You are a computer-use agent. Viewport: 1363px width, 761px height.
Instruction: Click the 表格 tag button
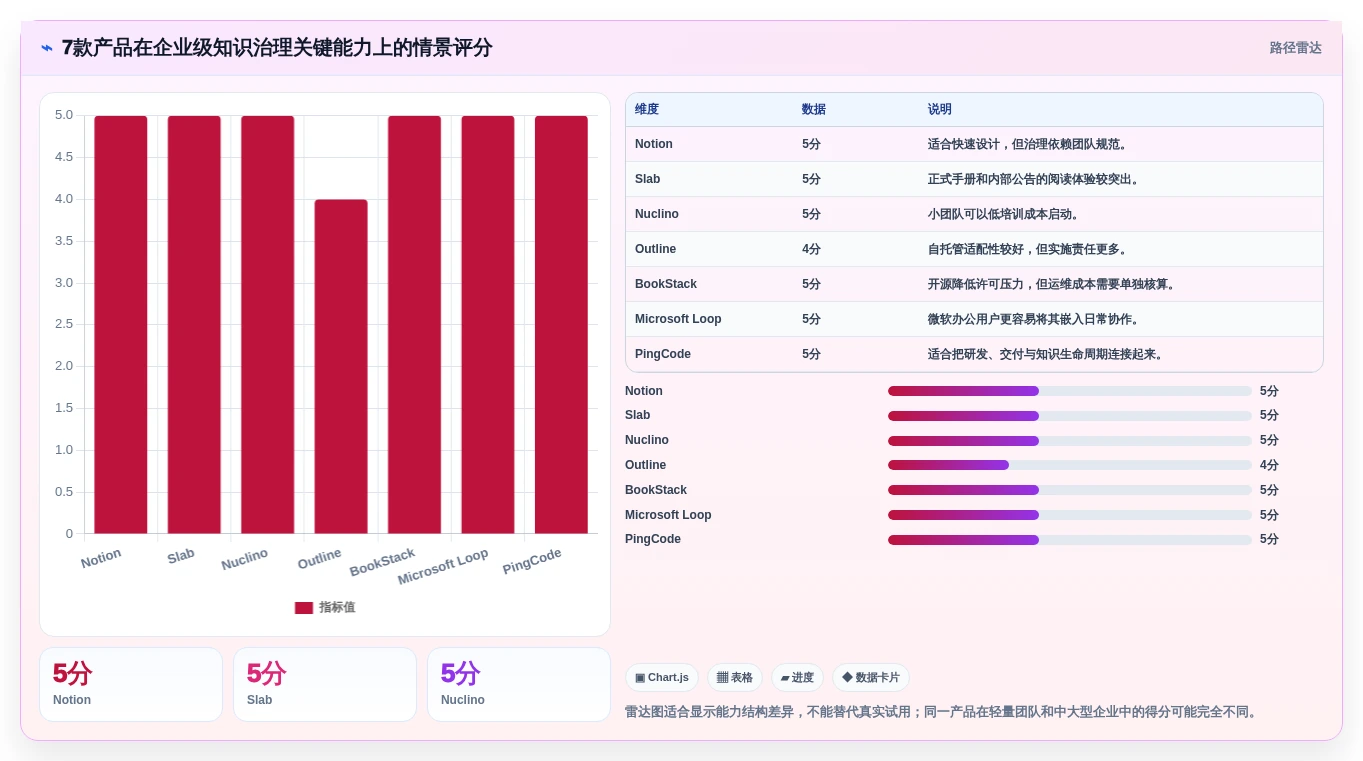click(735, 678)
